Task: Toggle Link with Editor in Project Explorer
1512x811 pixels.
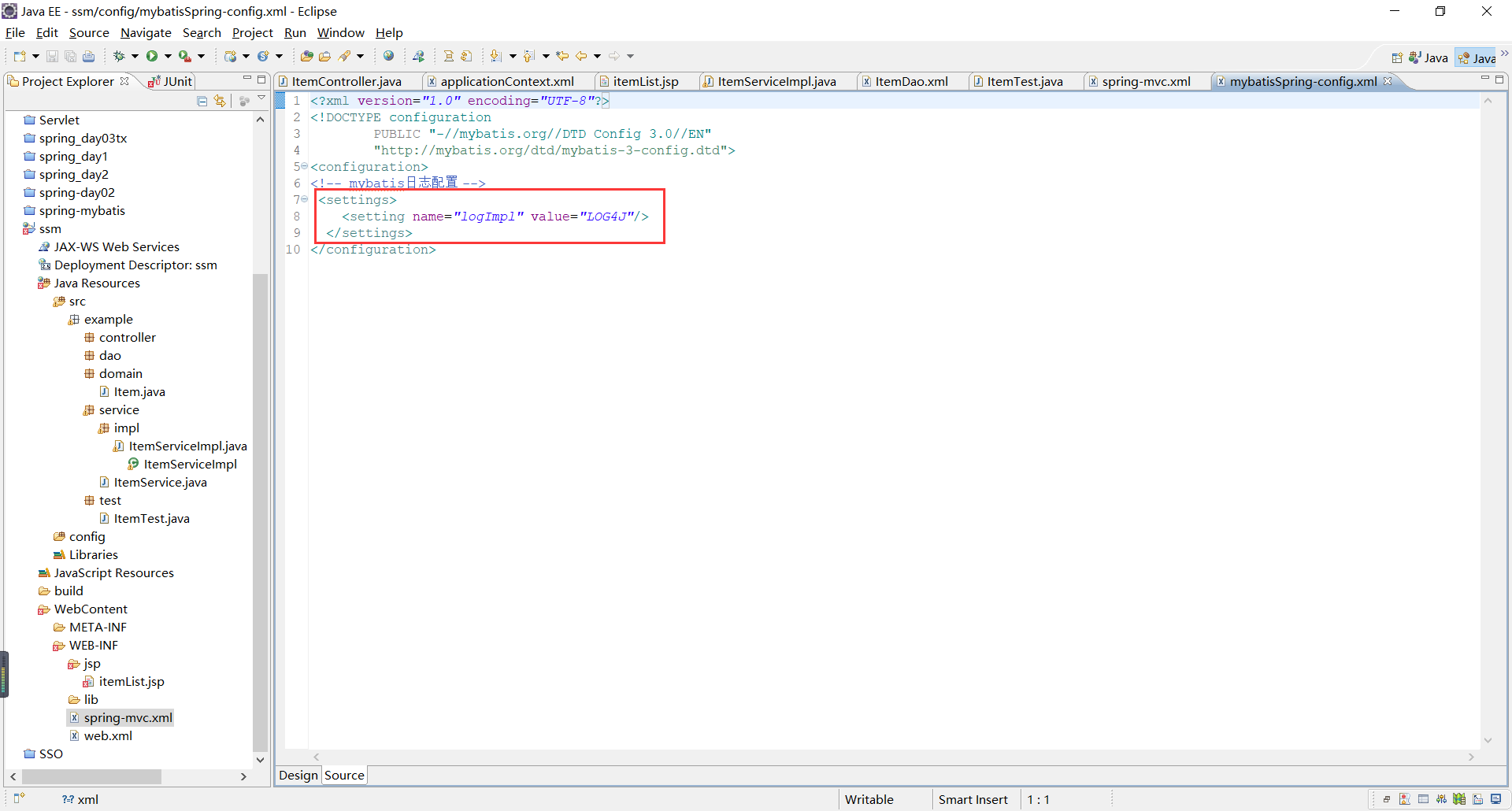Action: coord(220,101)
